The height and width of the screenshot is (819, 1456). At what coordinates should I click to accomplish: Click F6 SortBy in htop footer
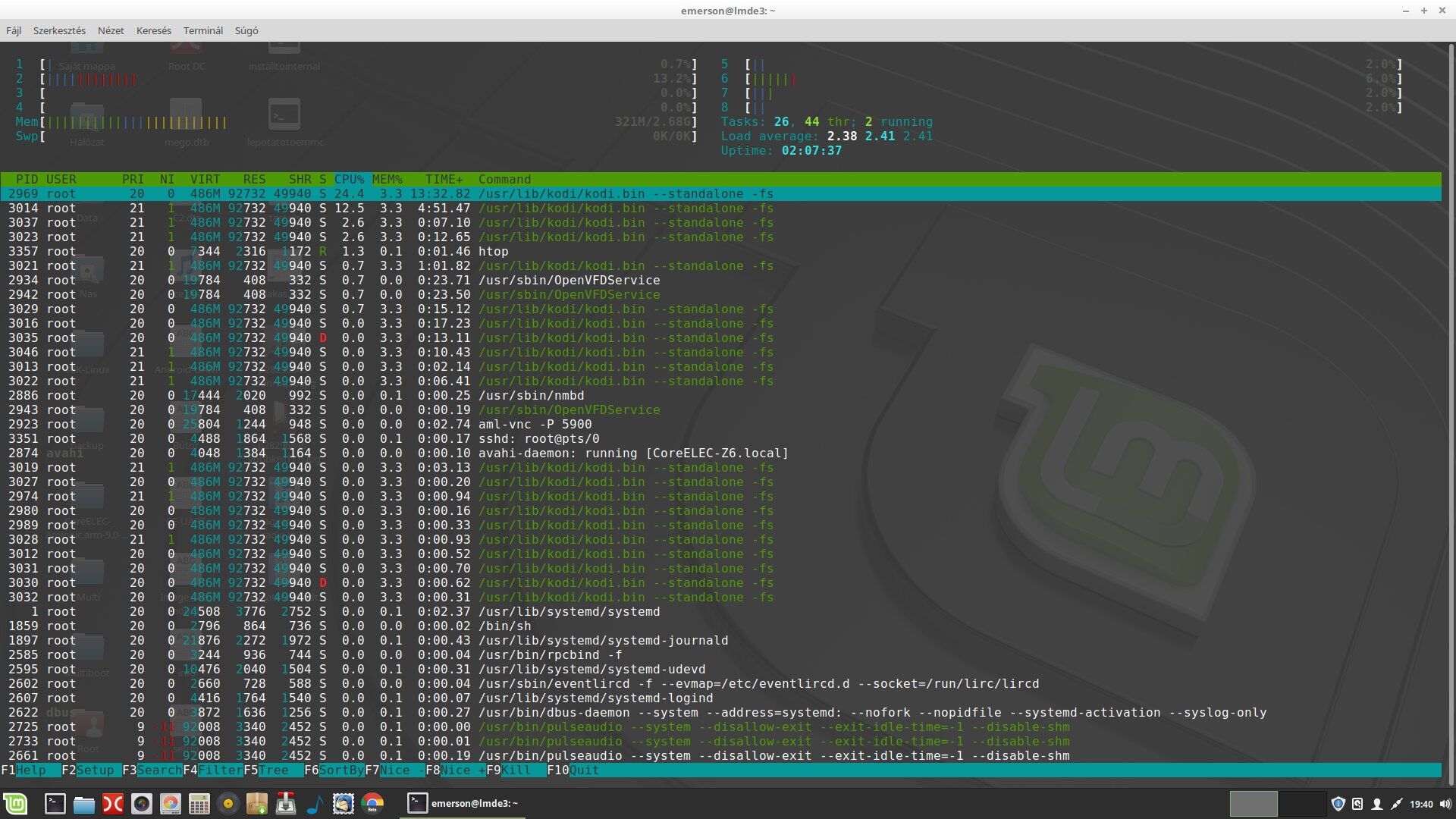coord(334,770)
